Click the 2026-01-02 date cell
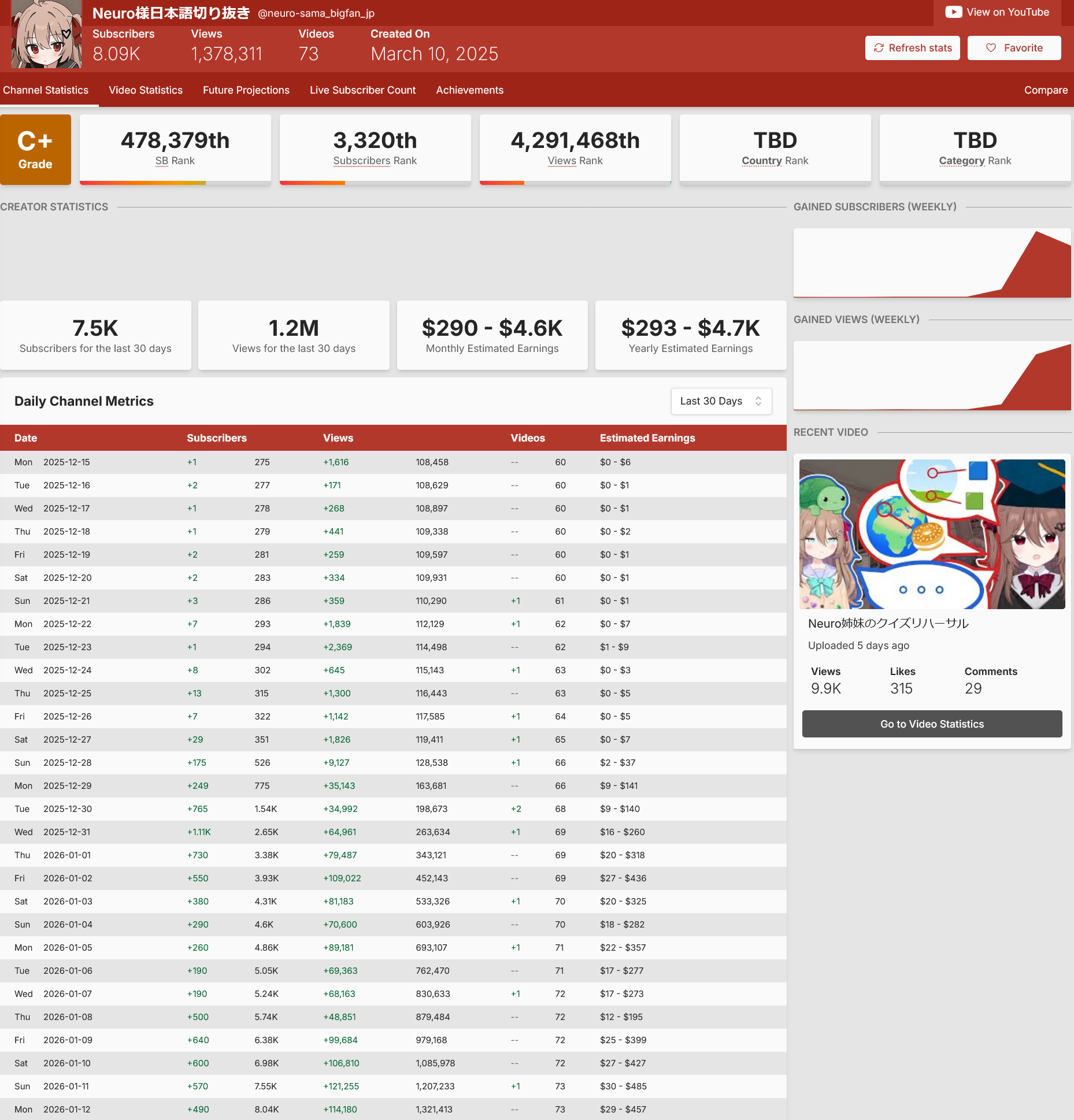This screenshot has height=1120, width=1074. coord(68,878)
